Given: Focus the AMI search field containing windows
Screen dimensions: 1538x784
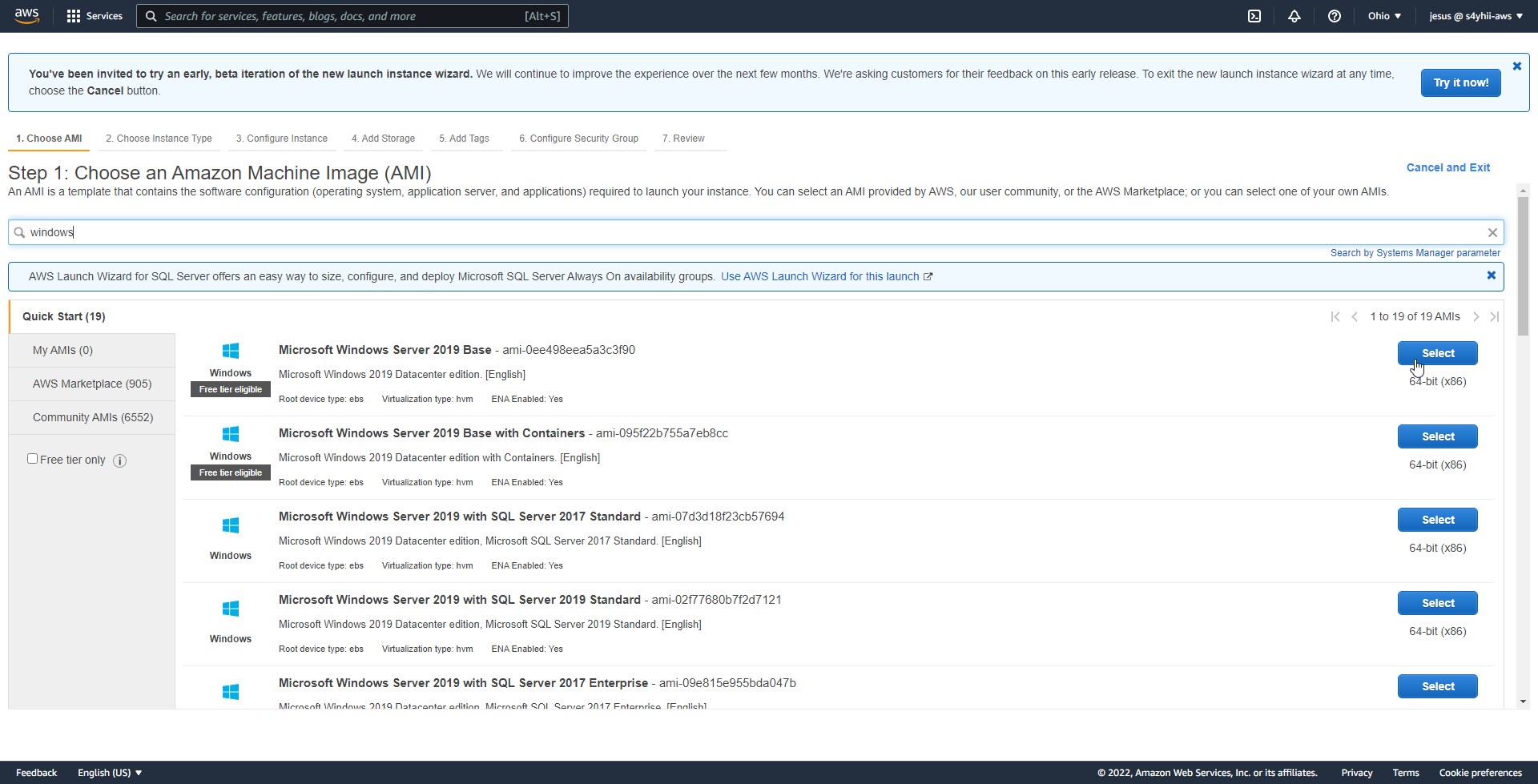Looking at the screenshot, I should pos(755,233).
